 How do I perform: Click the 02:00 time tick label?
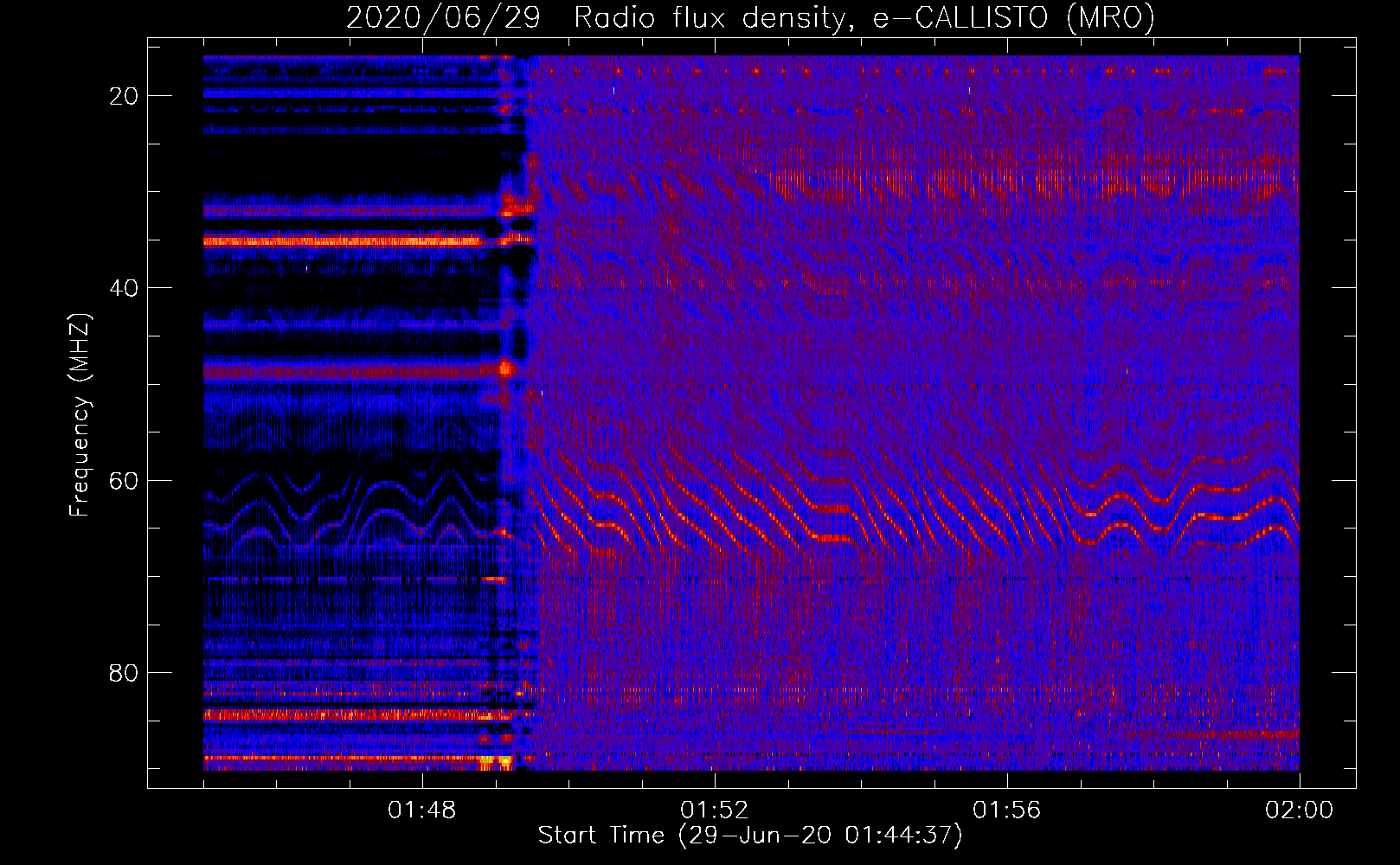pyautogui.click(x=1300, y=811)
